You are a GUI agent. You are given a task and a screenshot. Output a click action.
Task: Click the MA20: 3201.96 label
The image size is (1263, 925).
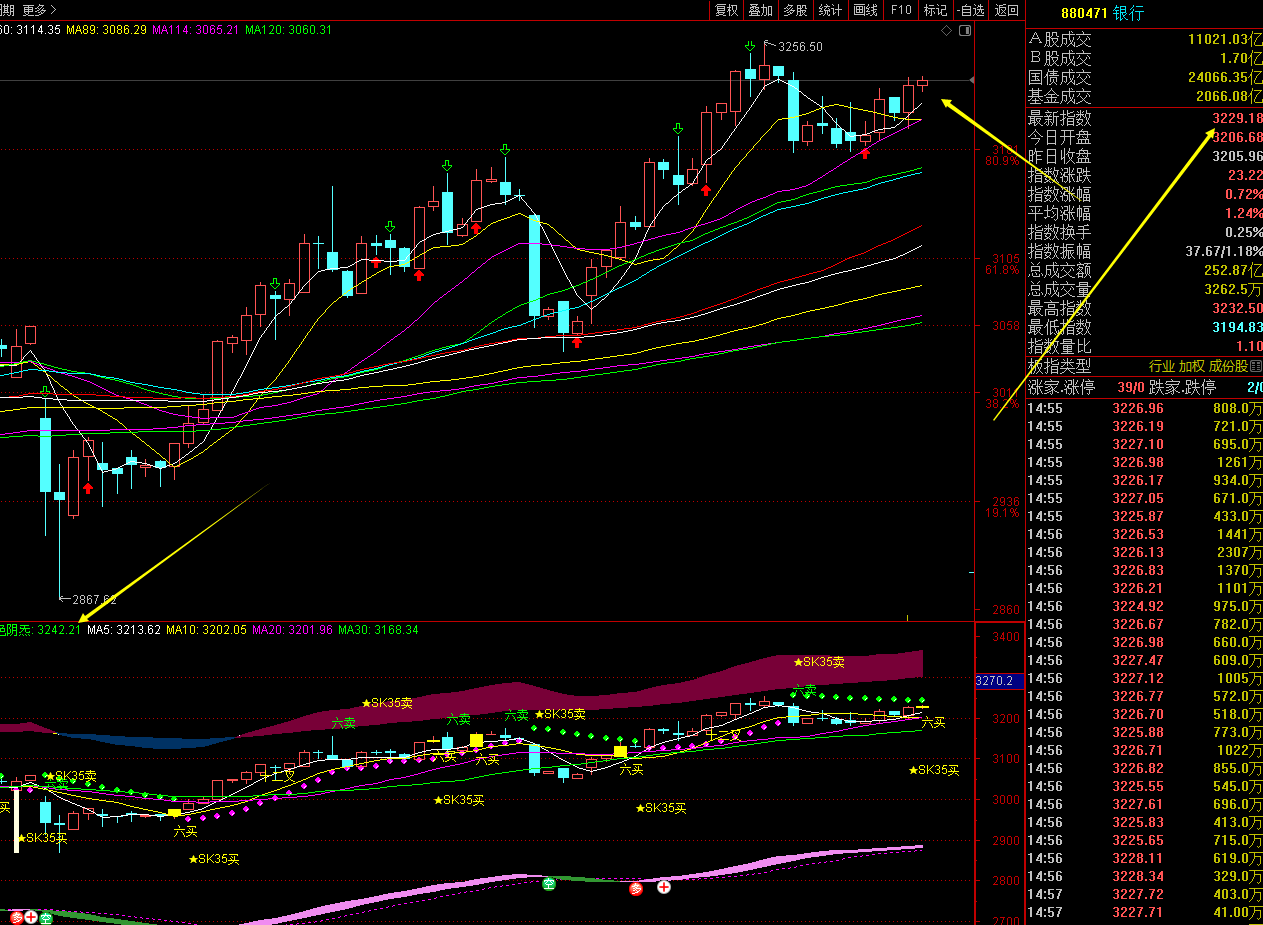[292, 630]
